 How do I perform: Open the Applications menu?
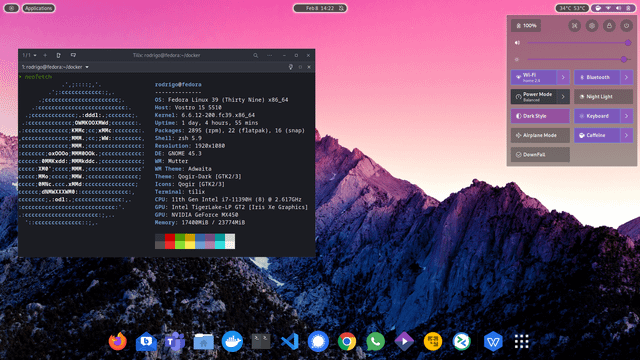click(x=38, y=8)
